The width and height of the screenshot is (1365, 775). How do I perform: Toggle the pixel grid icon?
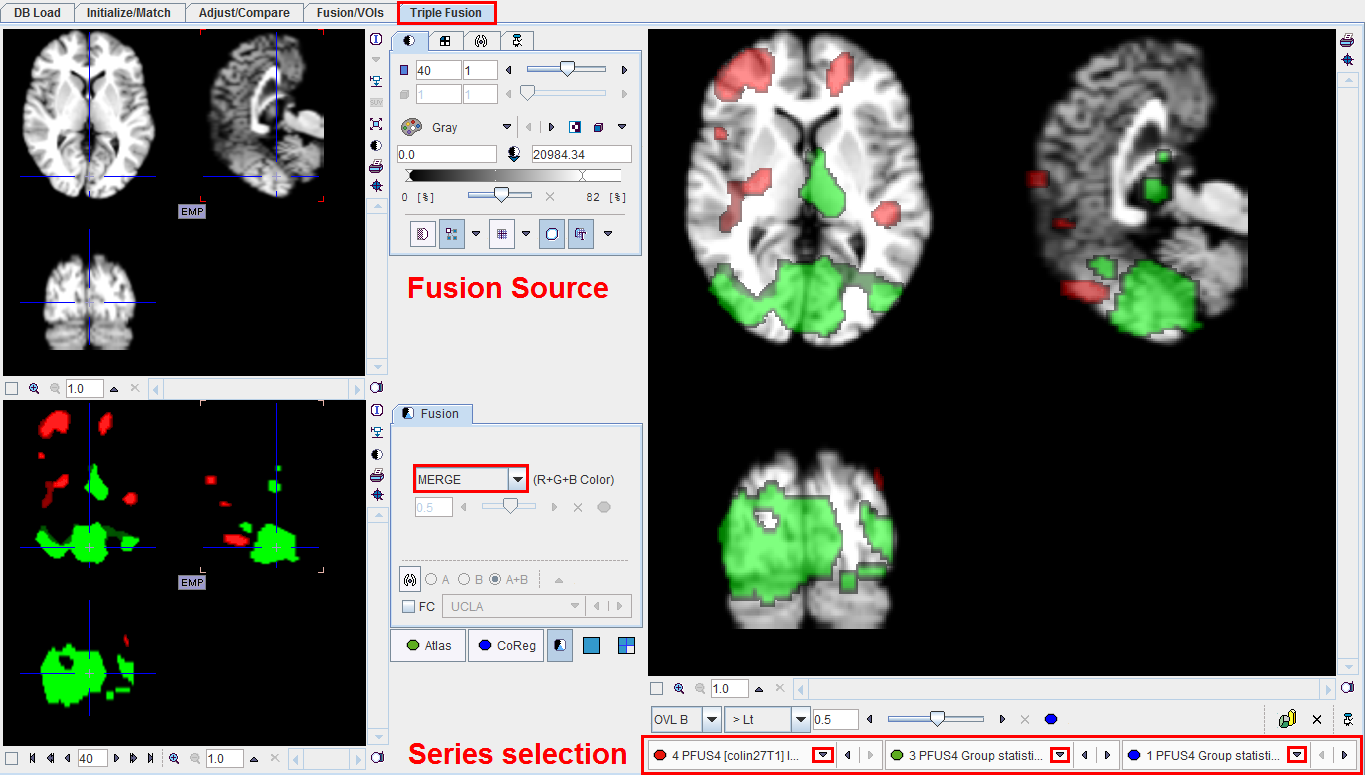[502, 233]
